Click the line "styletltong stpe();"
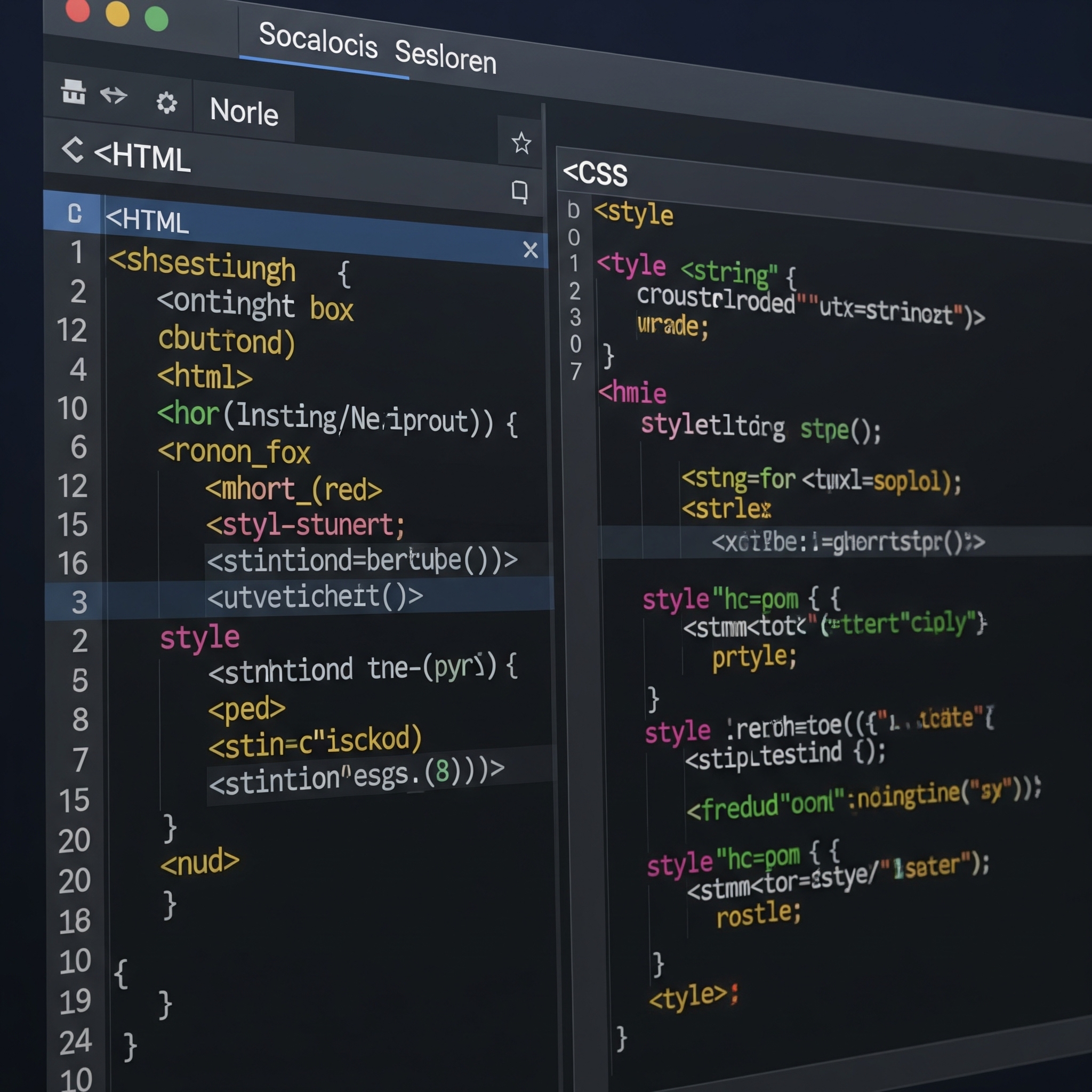This screenshot has width=1092, height=1092. coord(761,428)
